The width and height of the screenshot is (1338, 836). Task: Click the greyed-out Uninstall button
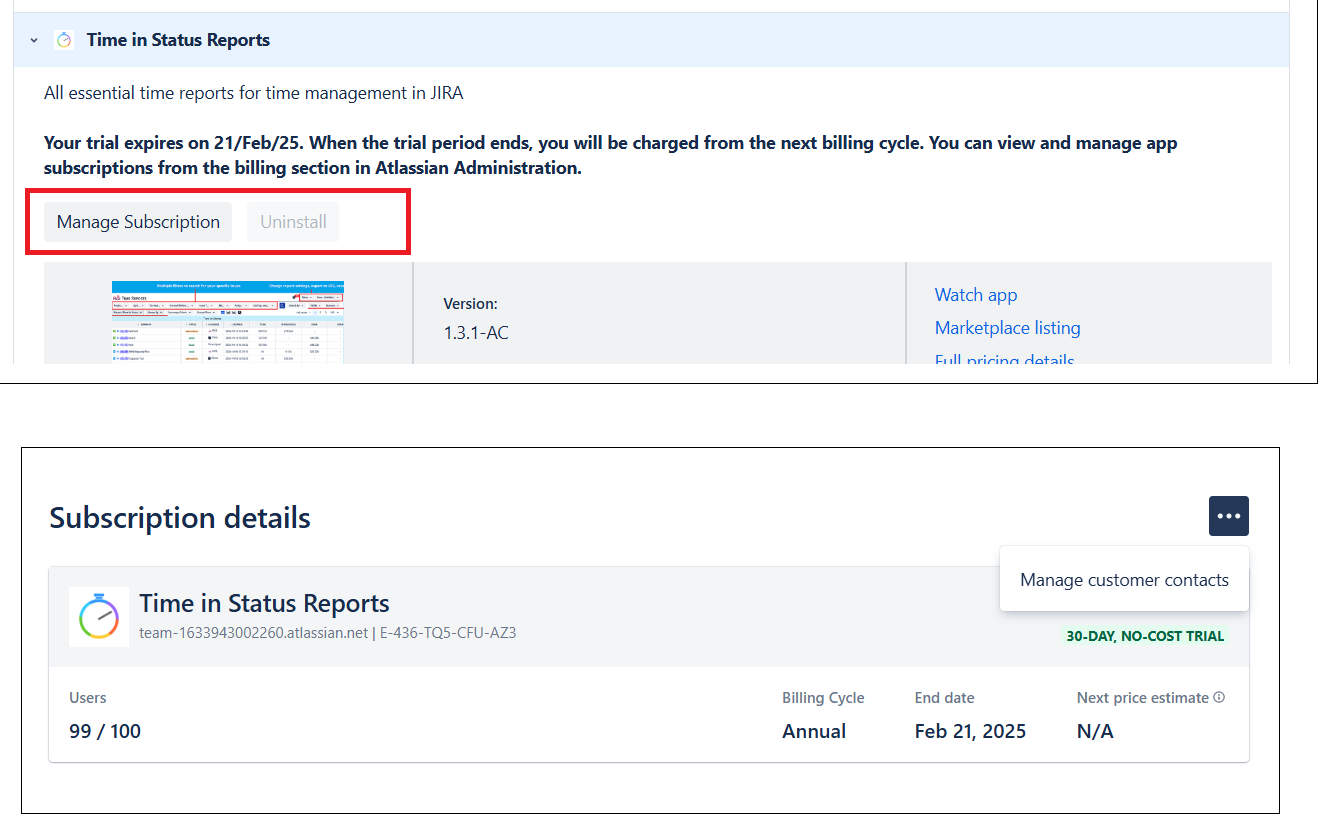[x=293, y=222]
